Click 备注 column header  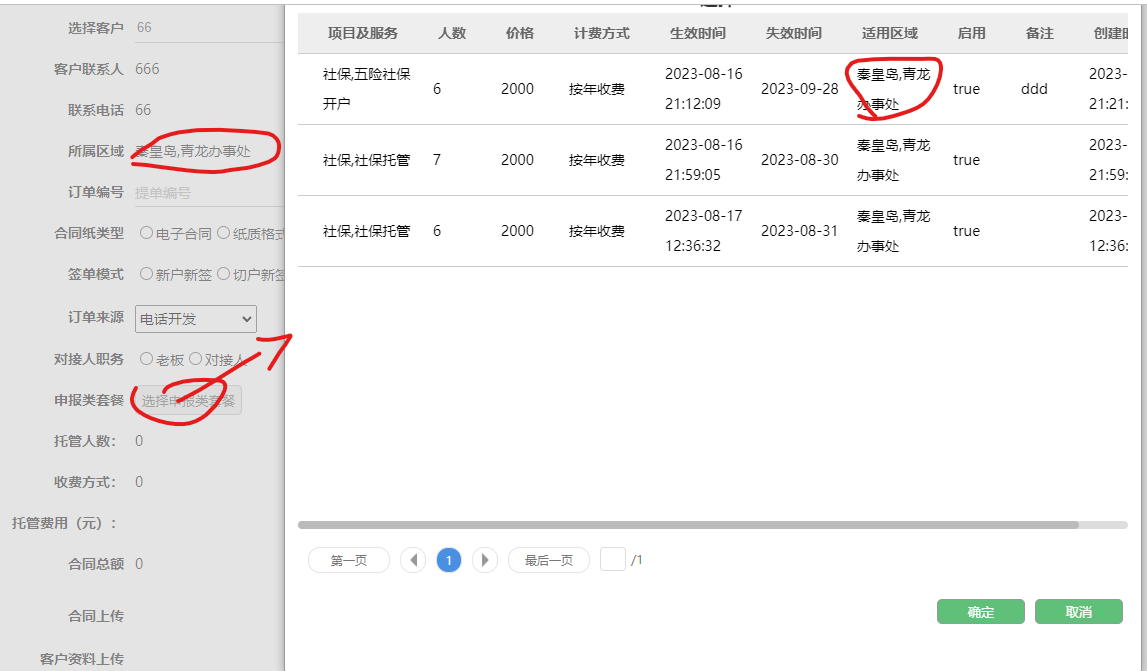click(1039, 33)
